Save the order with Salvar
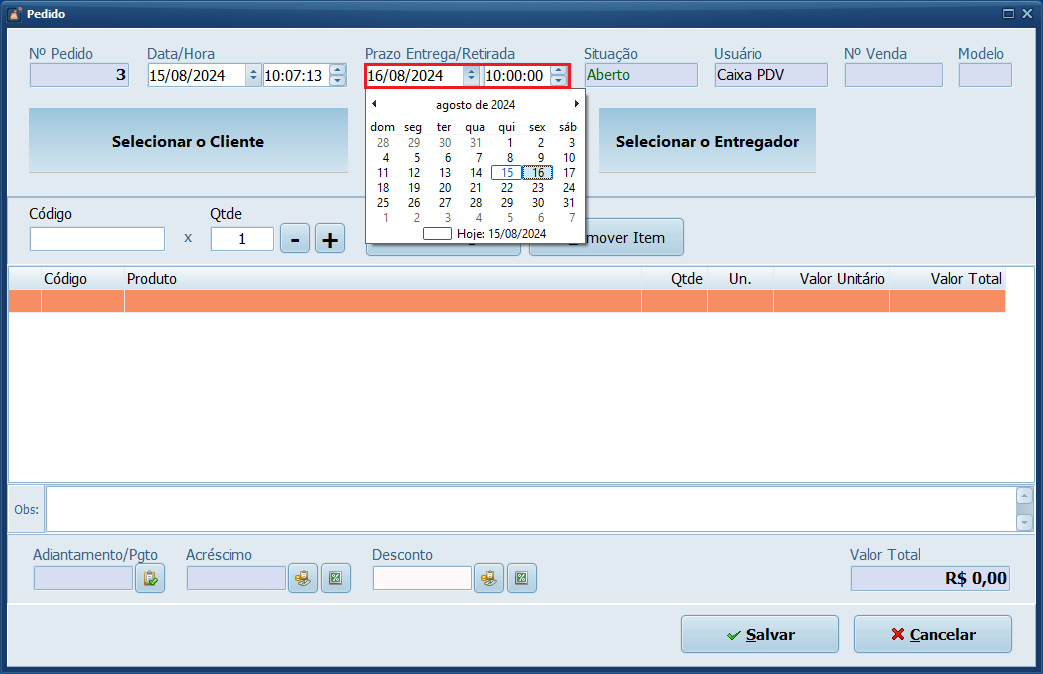Viewport: 1043px width, 674px height. (759, 634)
